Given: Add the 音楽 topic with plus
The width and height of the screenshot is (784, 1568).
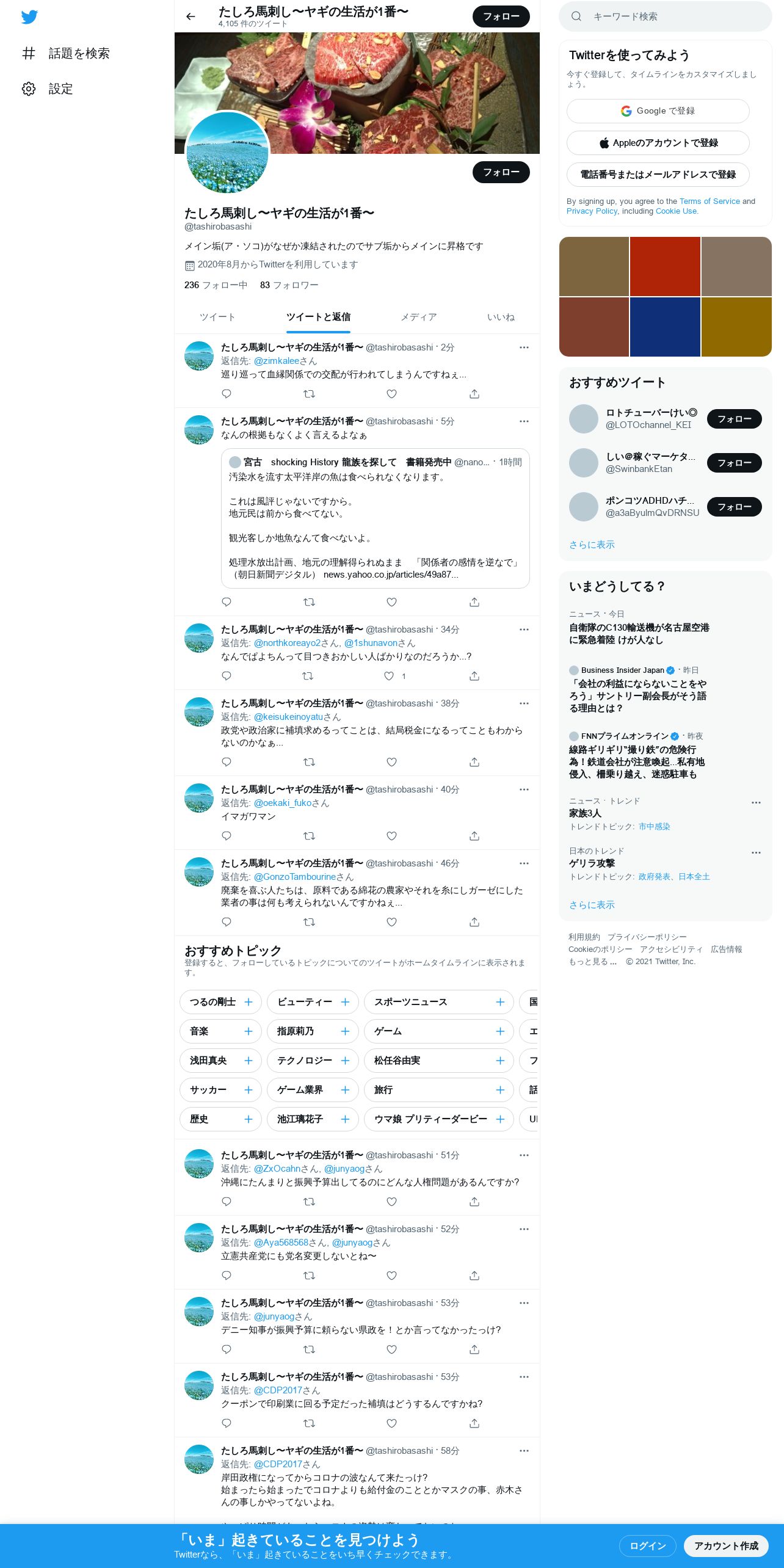Looking at the screenshot, I should [249, 1031].
